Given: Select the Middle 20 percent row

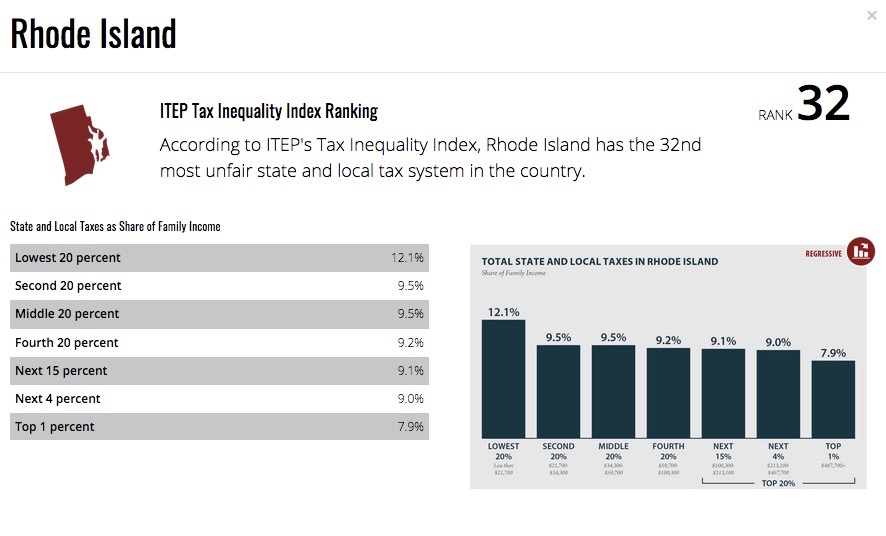Looking at the screenshot, I should [x=219, y=314].
